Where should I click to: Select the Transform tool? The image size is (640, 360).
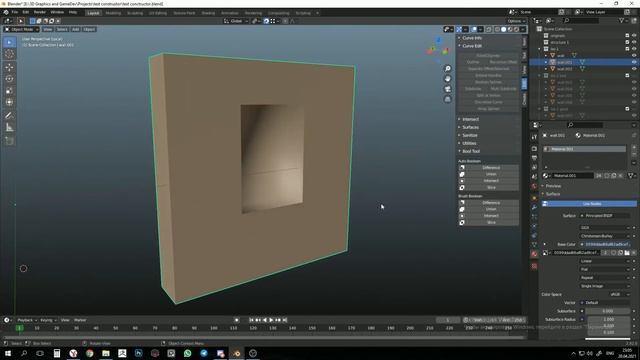[9, 102]
